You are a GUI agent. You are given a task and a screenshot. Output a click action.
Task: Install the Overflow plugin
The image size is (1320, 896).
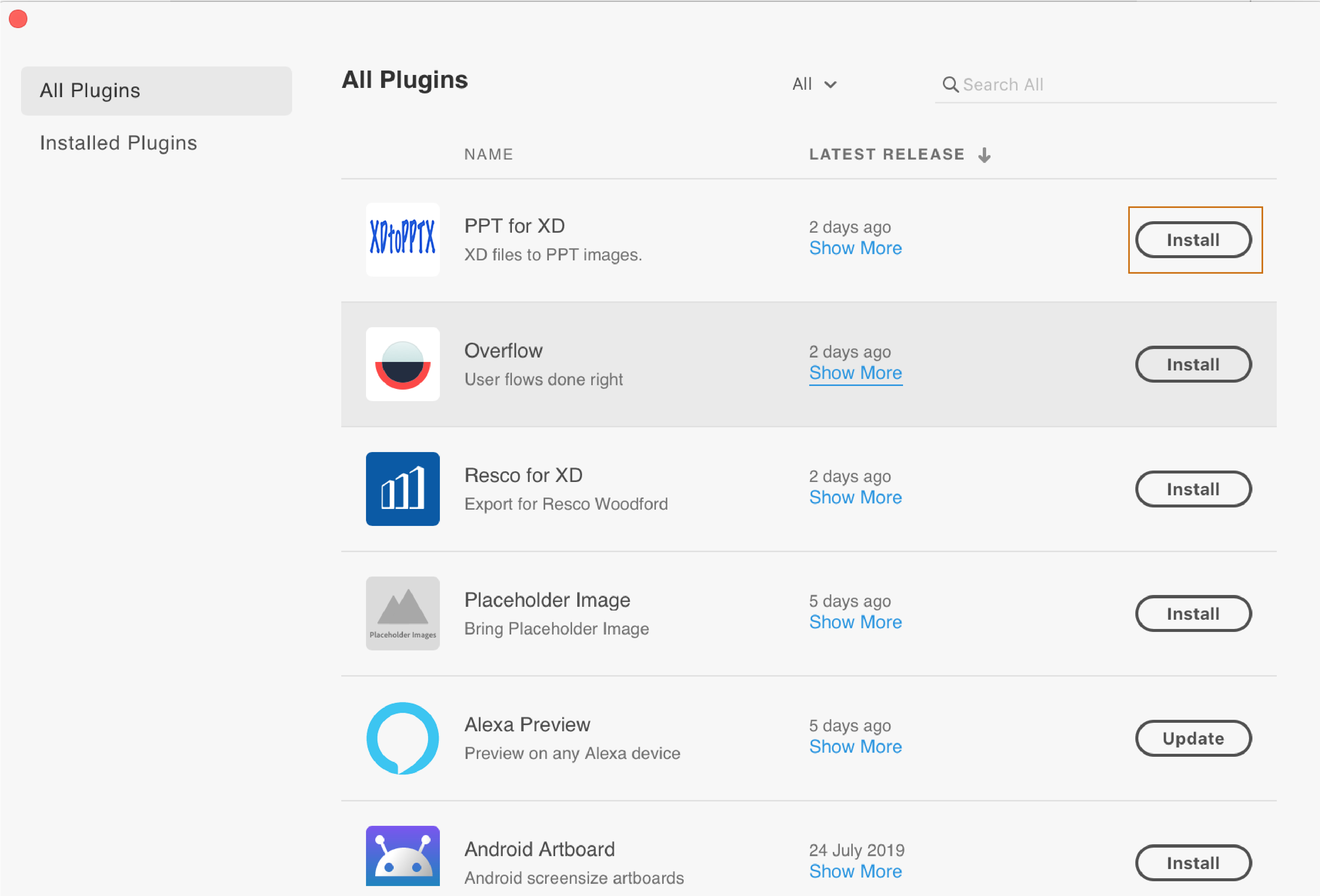tap(1193, 364)
